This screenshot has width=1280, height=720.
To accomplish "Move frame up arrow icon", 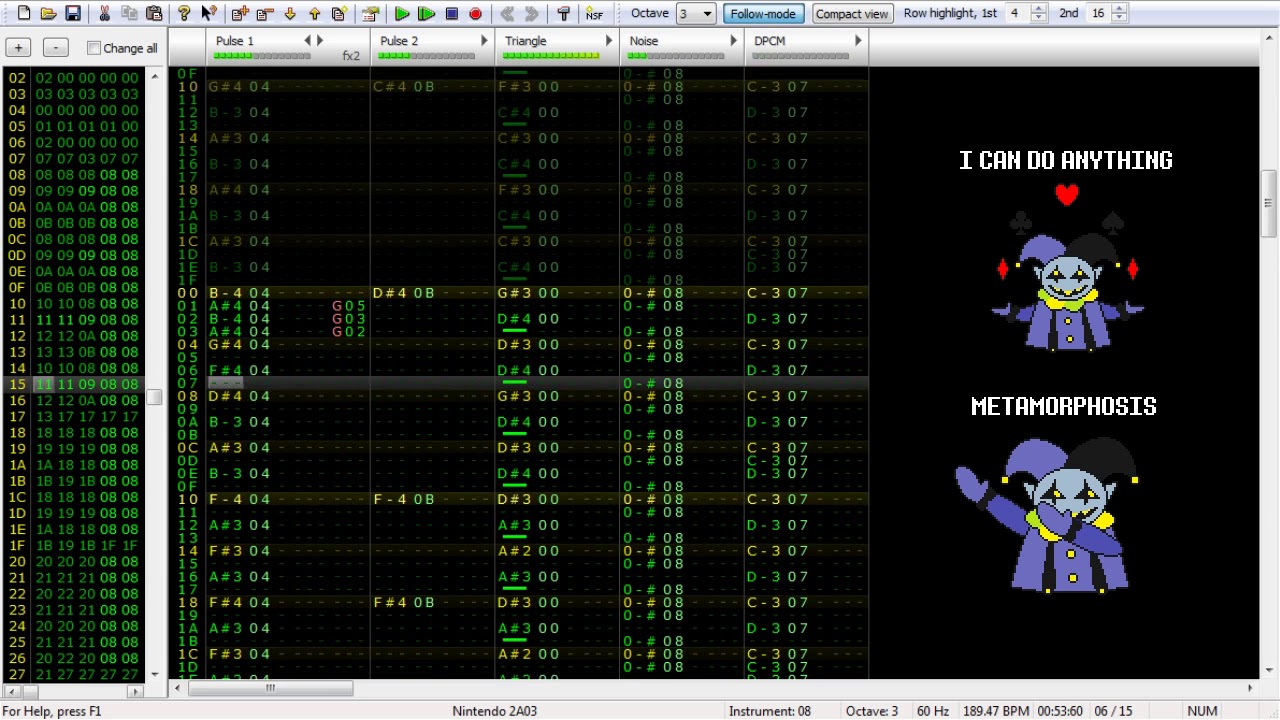I will pos(314,14).
